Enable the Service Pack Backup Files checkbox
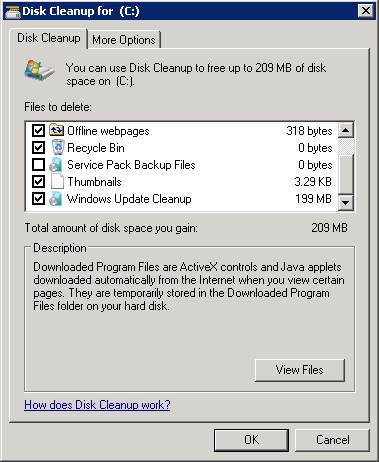 pos(38,164)
